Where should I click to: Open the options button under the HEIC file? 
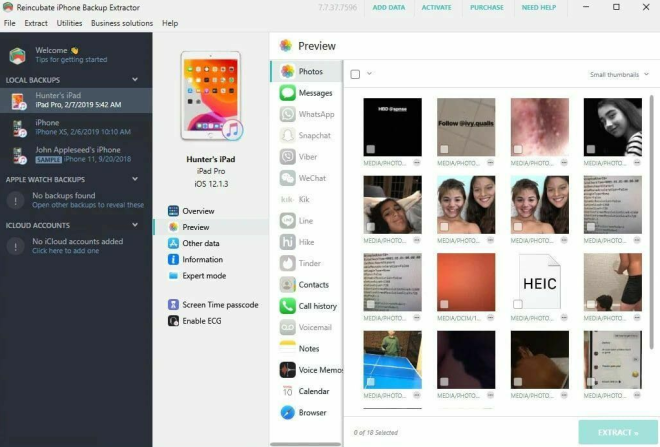click(564, 318)
